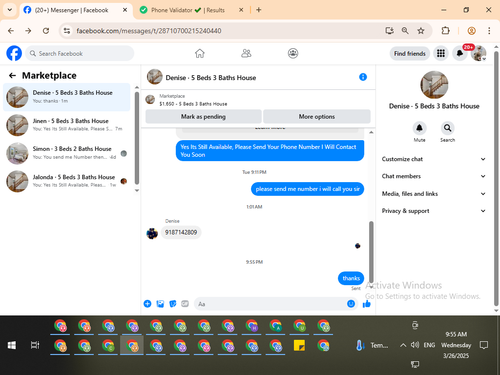500x375 pixels.
Task: Click the 'Yes Its Still Available' message bubble
Action: 270,151
